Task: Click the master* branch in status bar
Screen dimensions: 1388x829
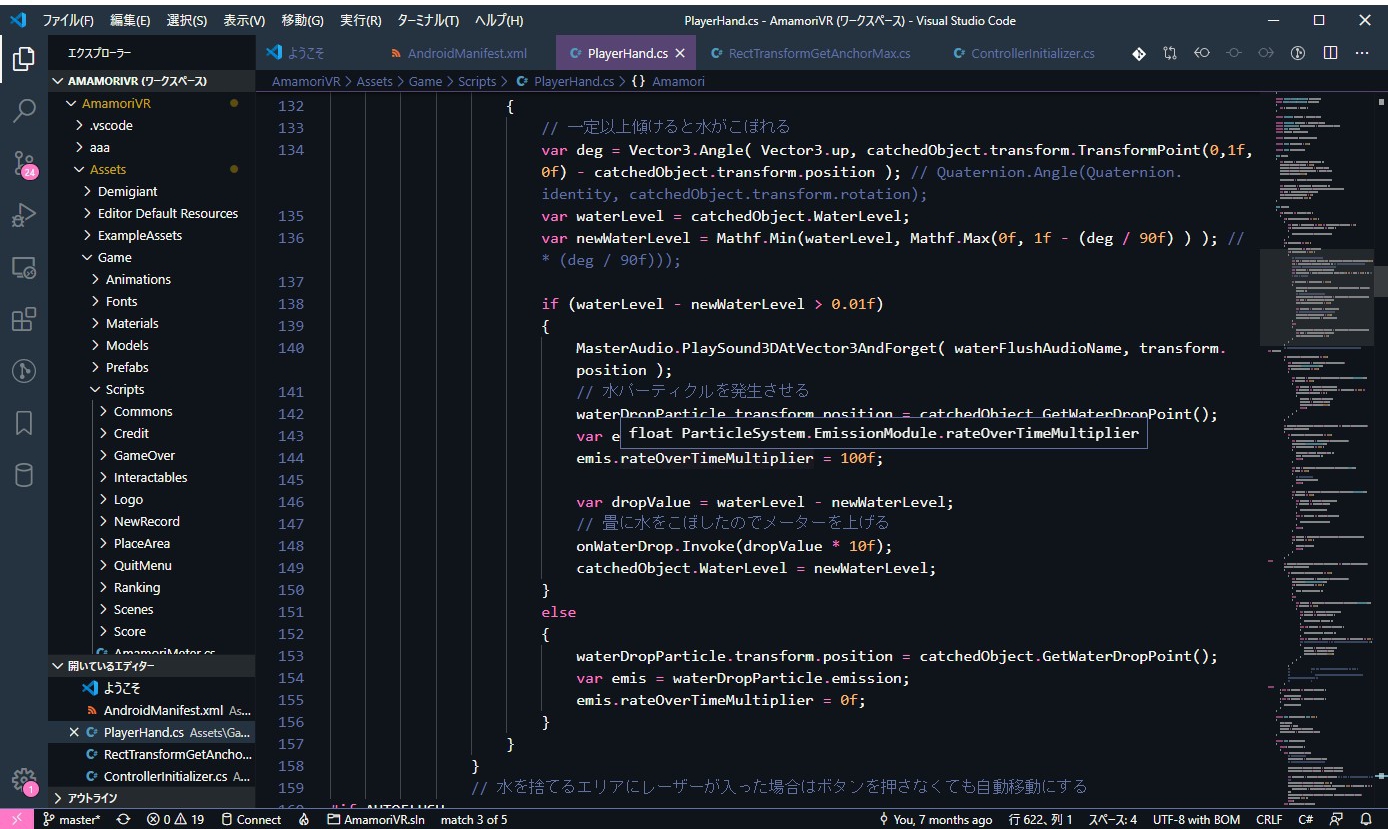Action: [x=71, y=819]
